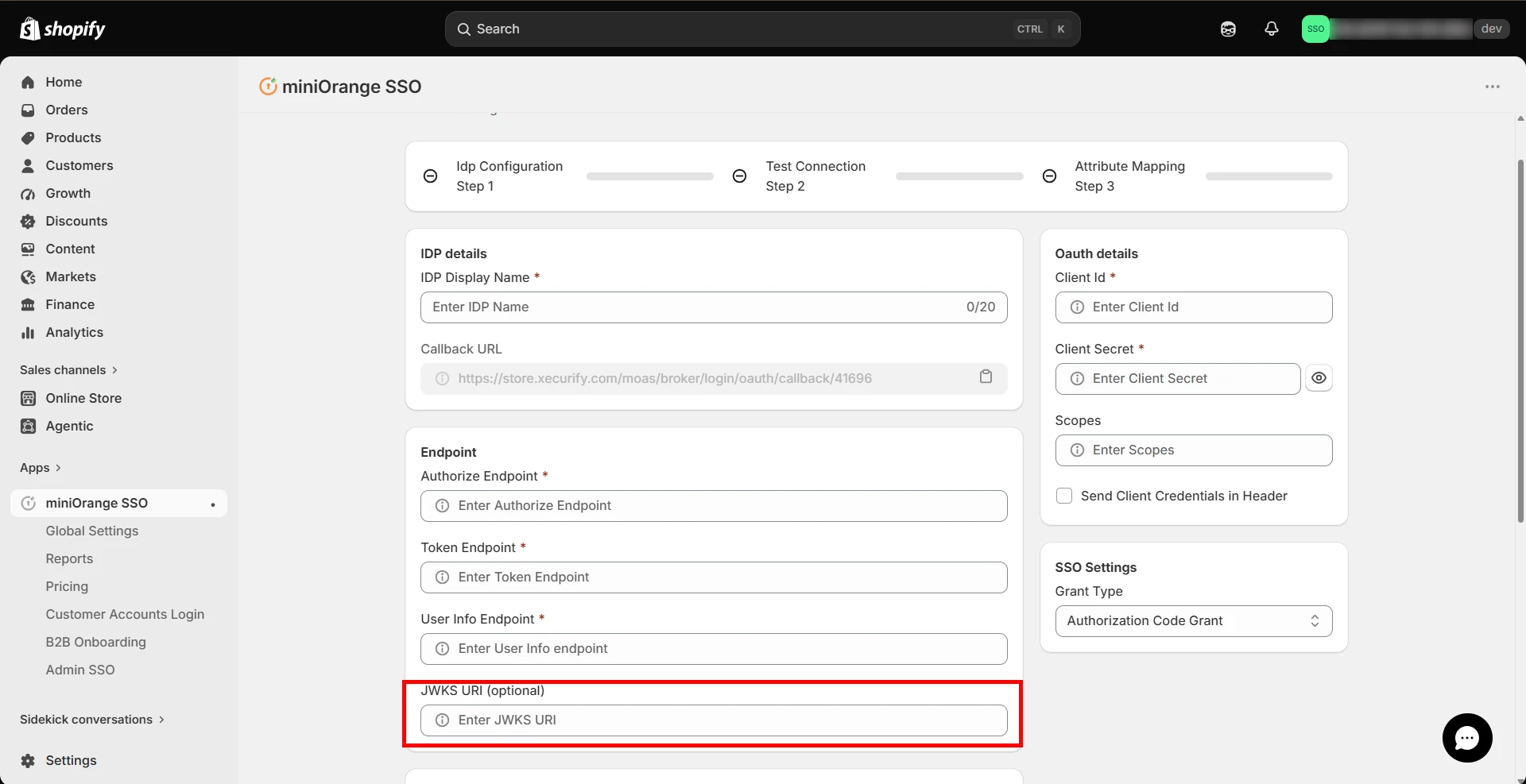
Task: Click the info icon in Token Endpoint field
Action: tap(442, 577)
